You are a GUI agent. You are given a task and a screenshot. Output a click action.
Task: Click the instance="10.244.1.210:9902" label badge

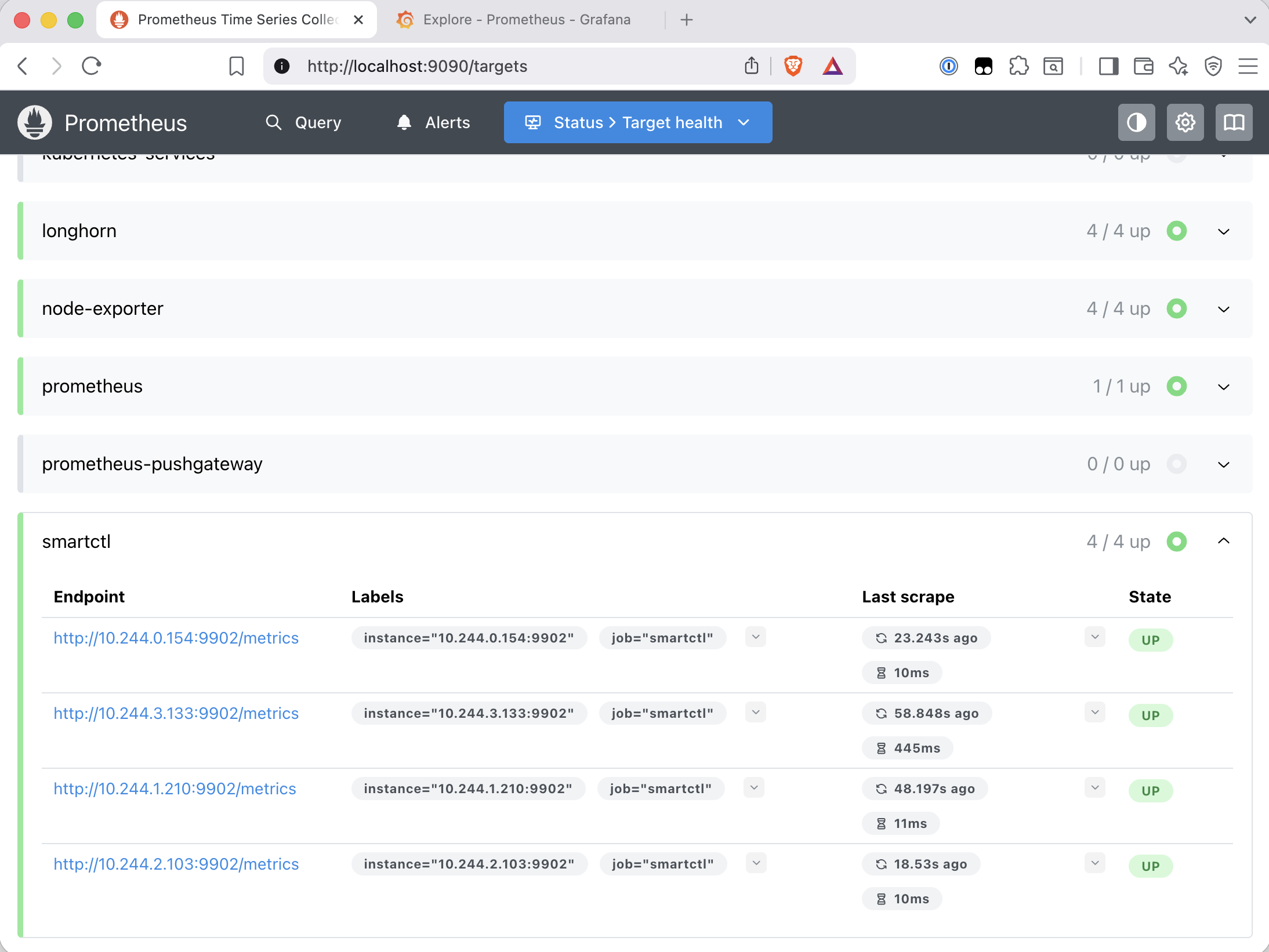pyautogui.click(x=469, y=789)
